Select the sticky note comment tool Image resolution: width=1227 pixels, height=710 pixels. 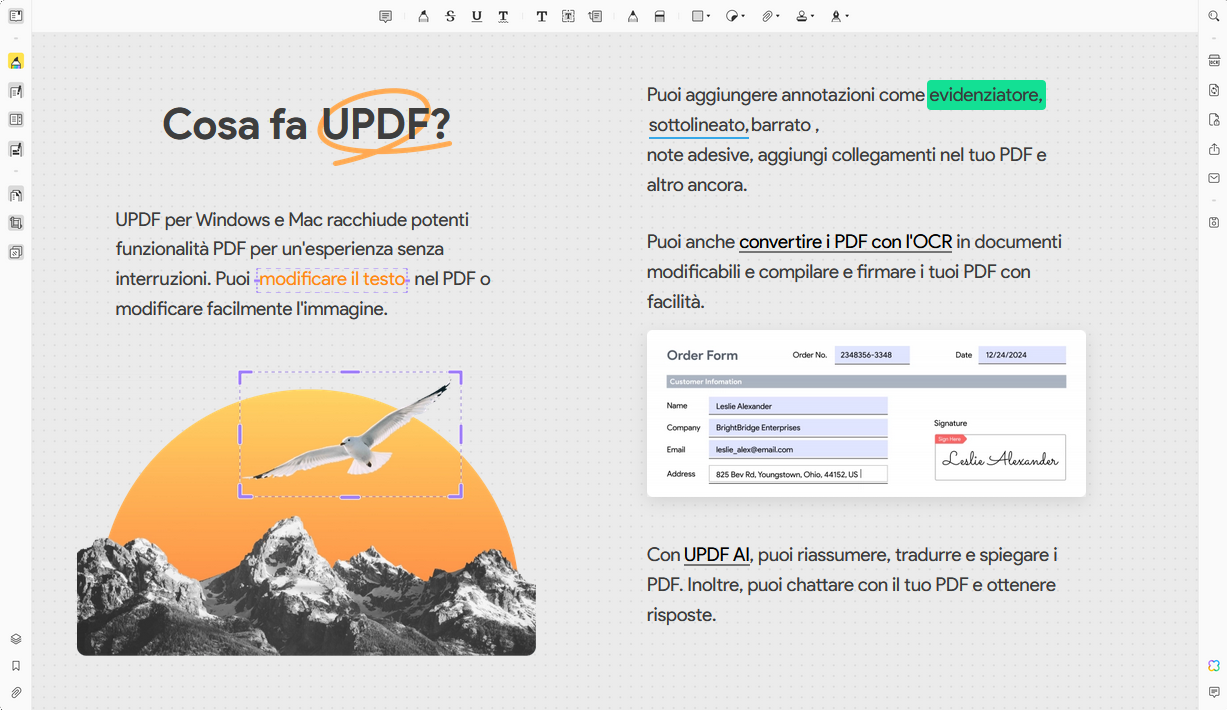(x=385, y=16)
